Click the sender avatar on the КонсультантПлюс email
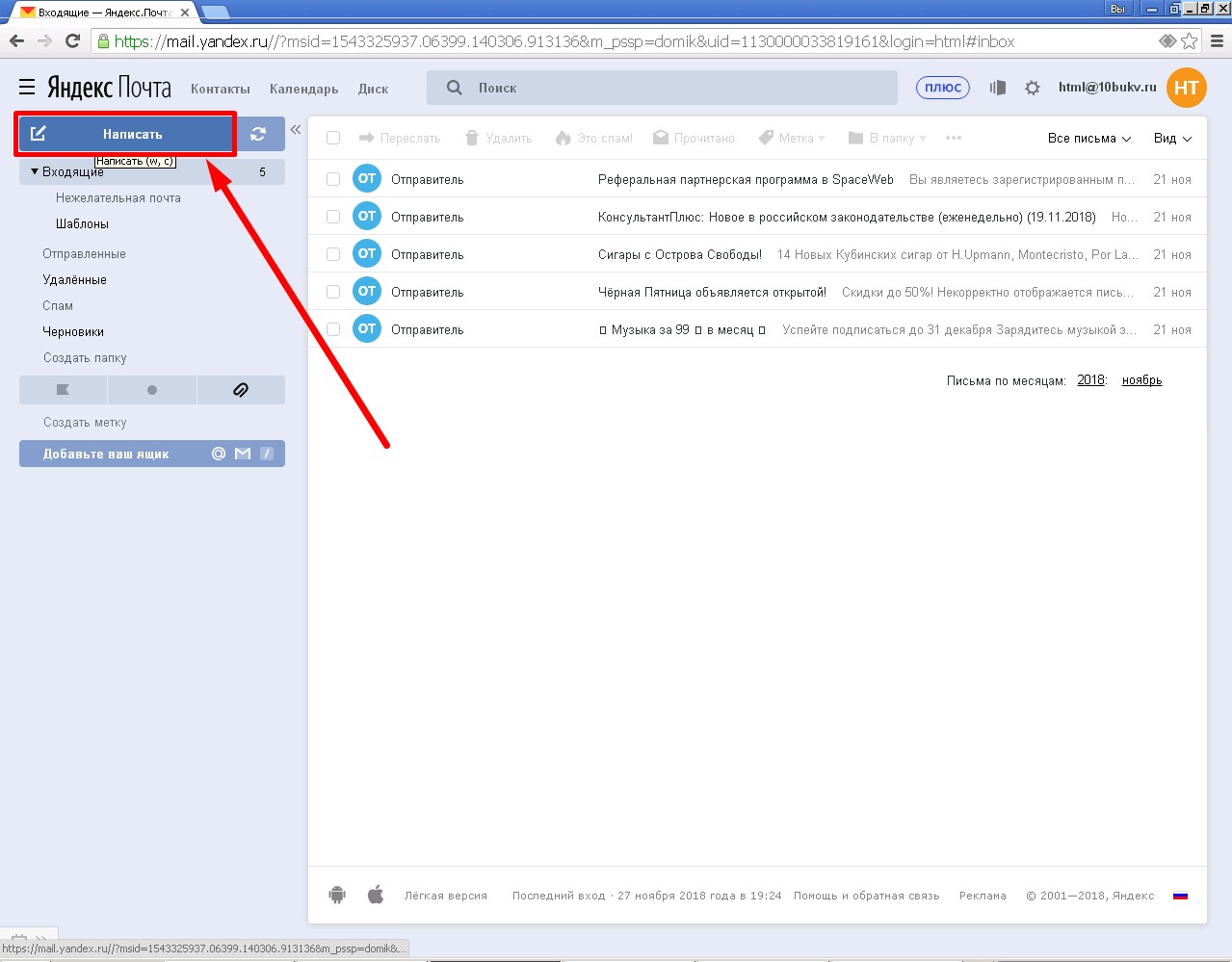1232x962 pixels. pyautogui.click(x=367, y=217)
